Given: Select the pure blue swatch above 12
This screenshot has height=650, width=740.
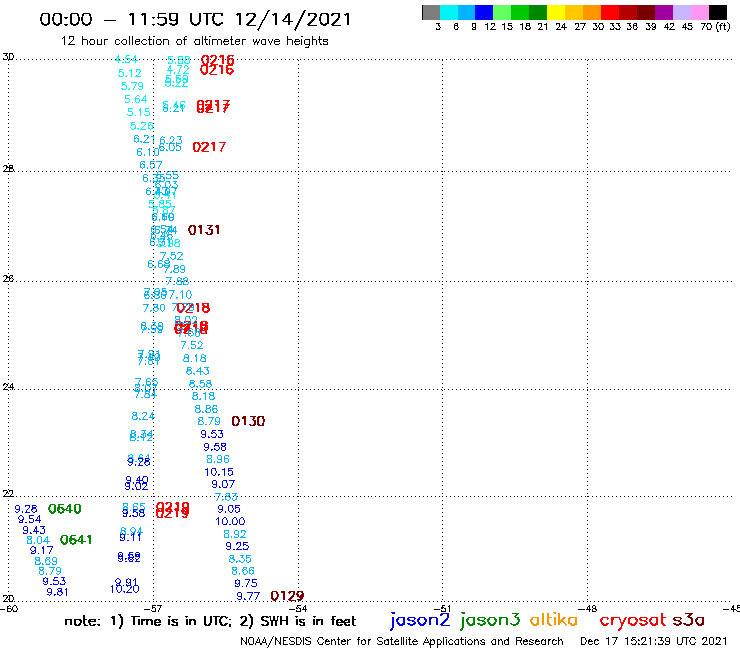Looking at the screenshot, I should pos(484,12).
